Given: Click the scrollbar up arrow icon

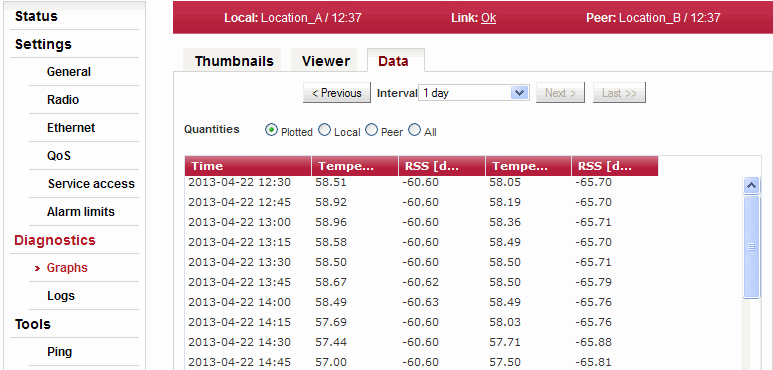Looking at the screenshot, I should (x=751, y=186).
